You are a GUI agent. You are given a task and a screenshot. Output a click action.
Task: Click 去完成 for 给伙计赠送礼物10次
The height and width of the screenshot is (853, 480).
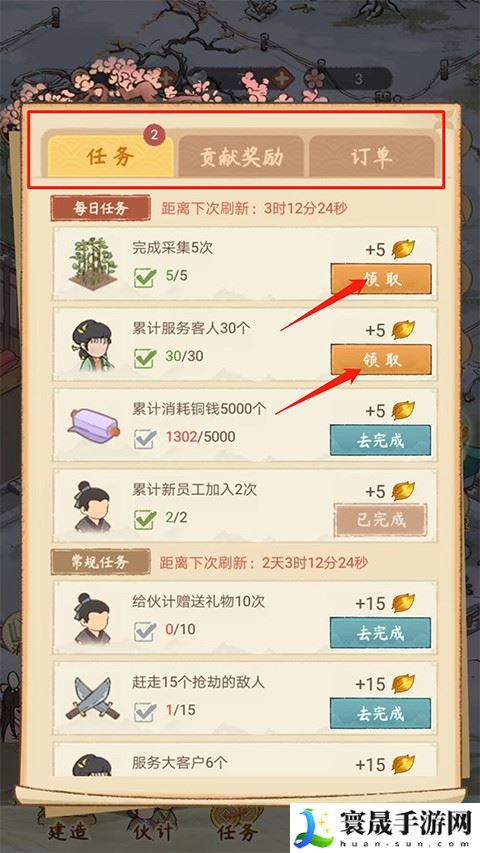(380, 633)
